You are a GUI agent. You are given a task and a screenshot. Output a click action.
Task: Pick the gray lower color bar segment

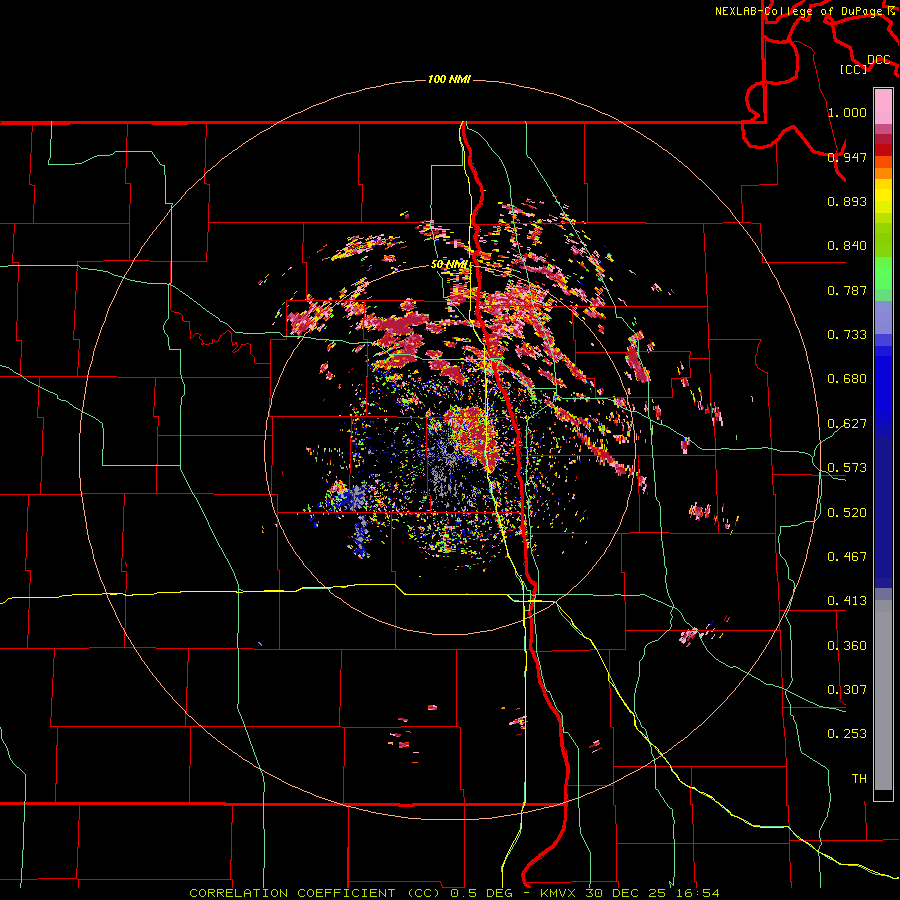click(883, 695)
